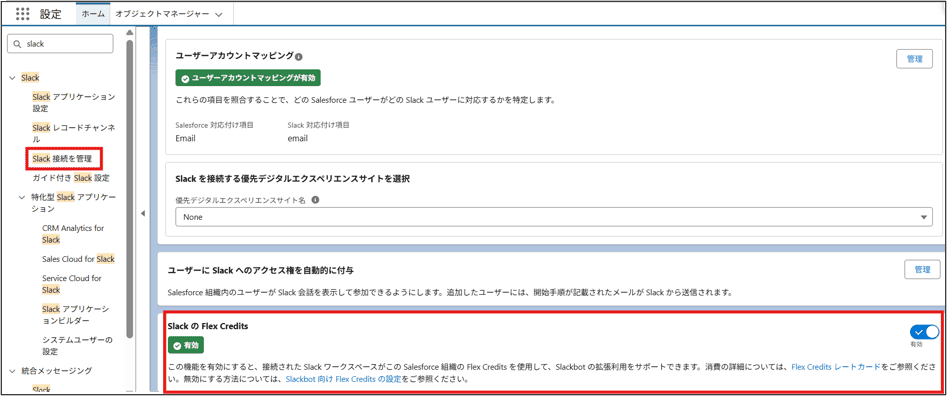
Task: Open the オブジェクトマネージャー tab chevron menu
Action: 218,14
